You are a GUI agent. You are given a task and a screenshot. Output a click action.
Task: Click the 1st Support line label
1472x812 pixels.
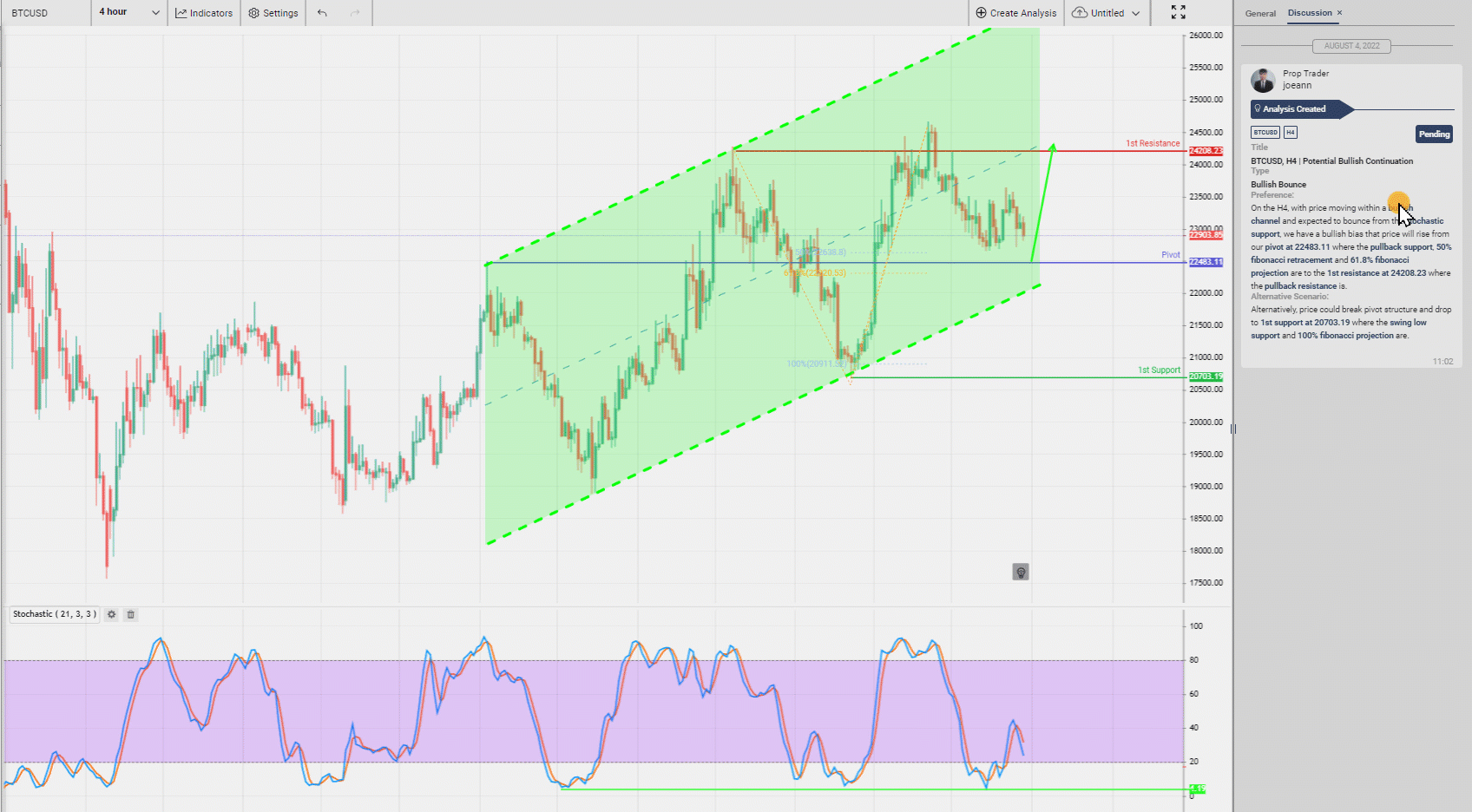pos(1159,370)
